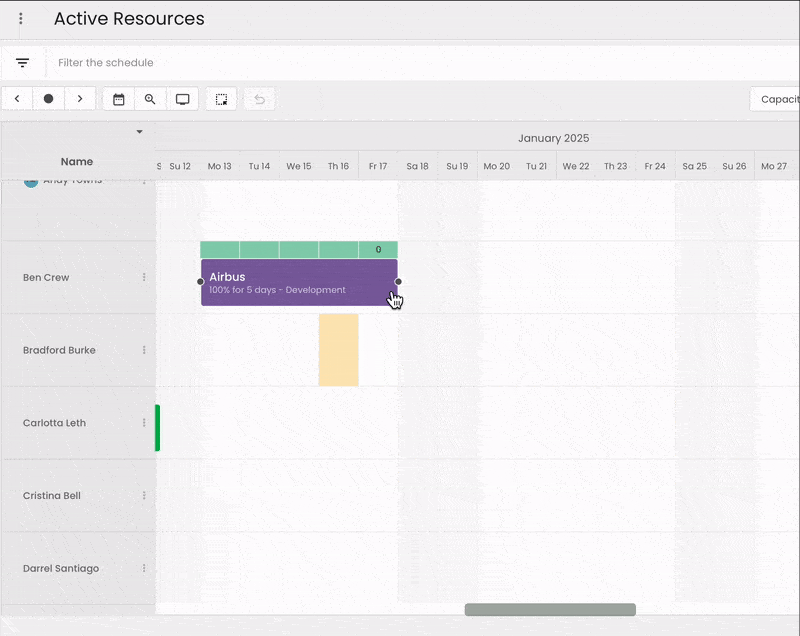The height and width of the screenshot is (636, 800).
Task: Select the Bradford Burke resource name
Action: pyautogui.click(x=59, y=350)
